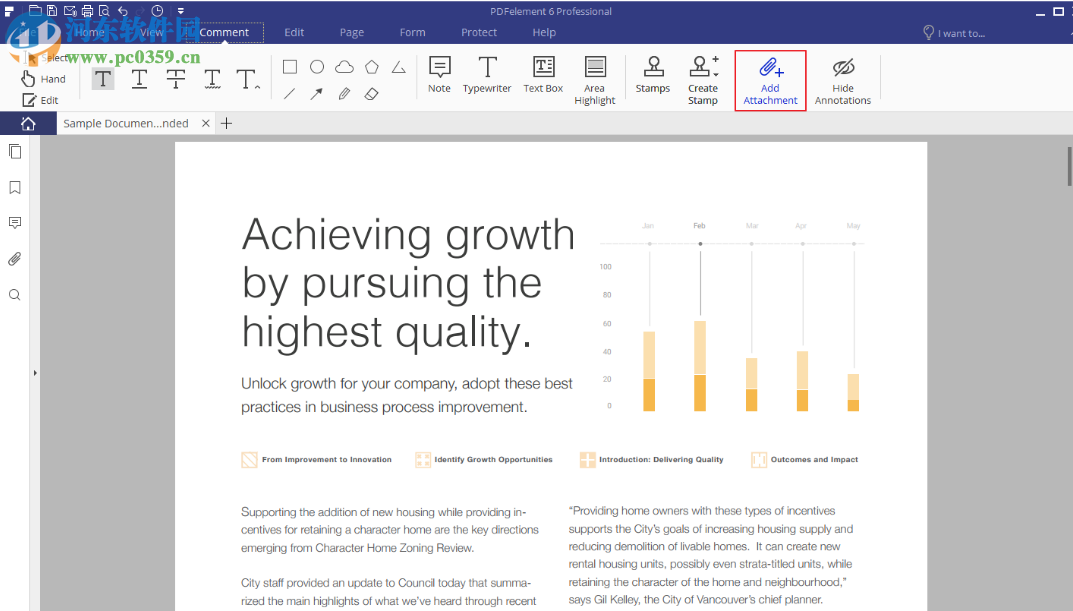This screenshot has width=1073, height=611.
Task: Select the eraser tool
Action: point(371,94)
